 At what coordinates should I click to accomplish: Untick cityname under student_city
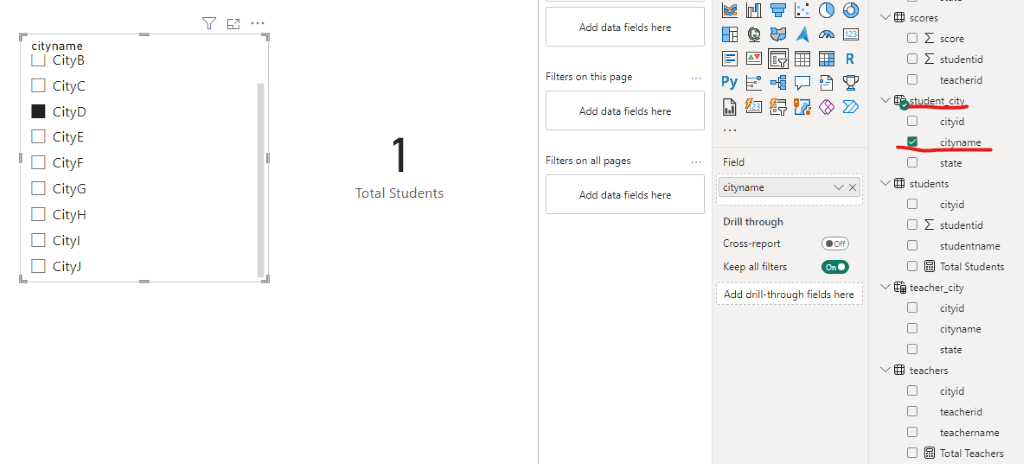[912, 142]
